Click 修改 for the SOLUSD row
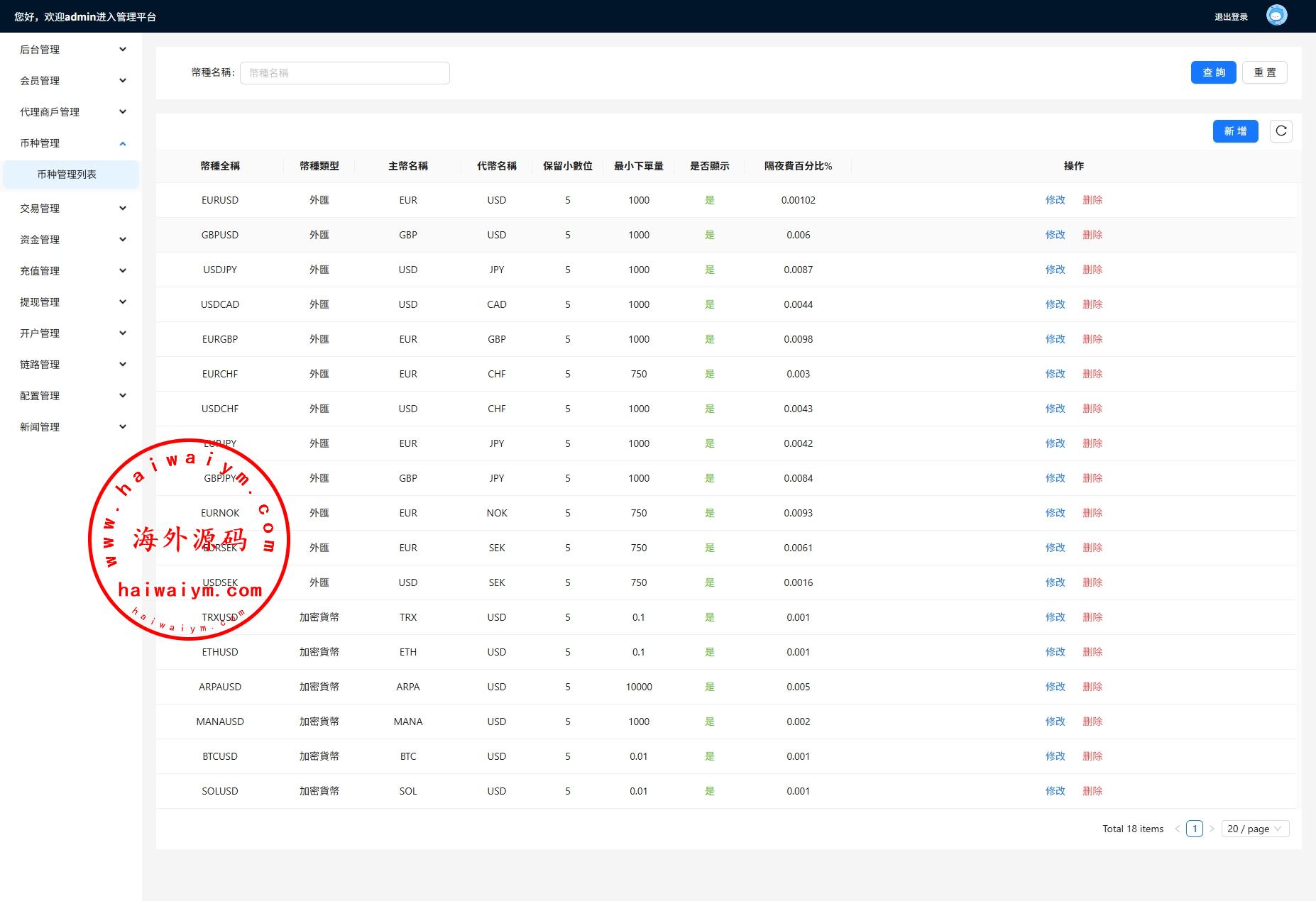This screenshot has height=901, width=1316. (x=1055, y=791)
